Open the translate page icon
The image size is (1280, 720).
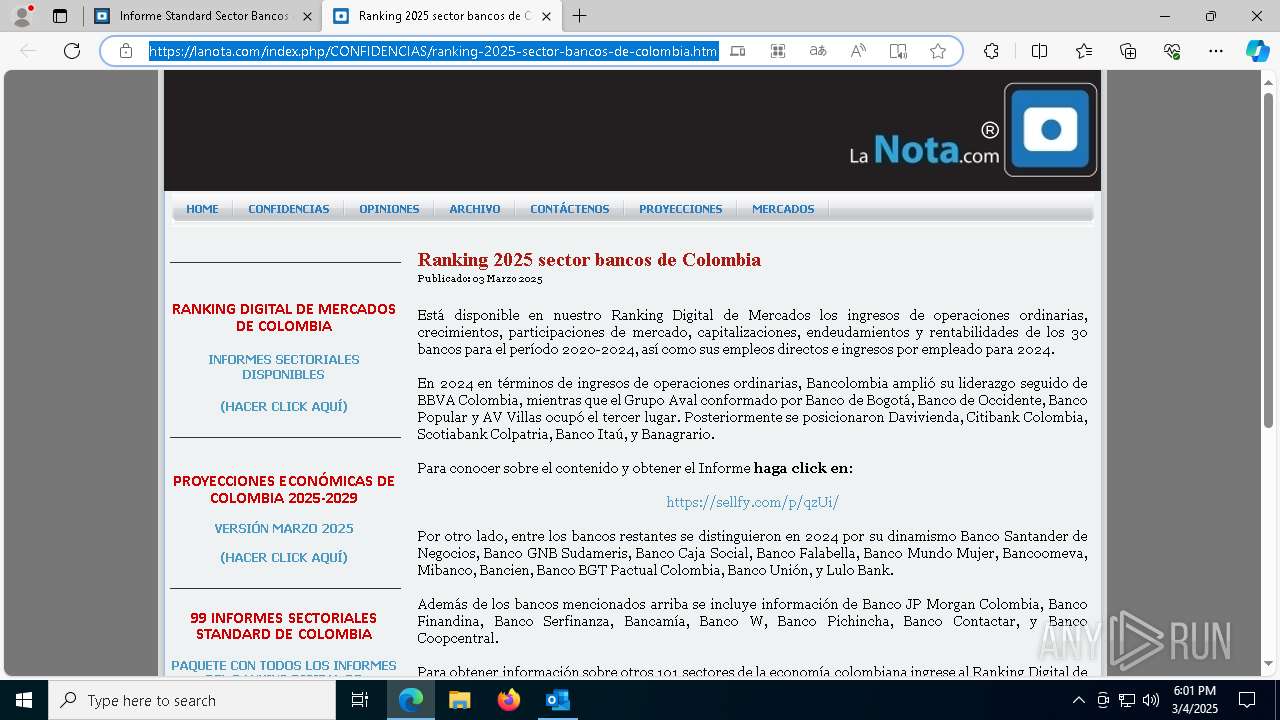coord(818,51)
